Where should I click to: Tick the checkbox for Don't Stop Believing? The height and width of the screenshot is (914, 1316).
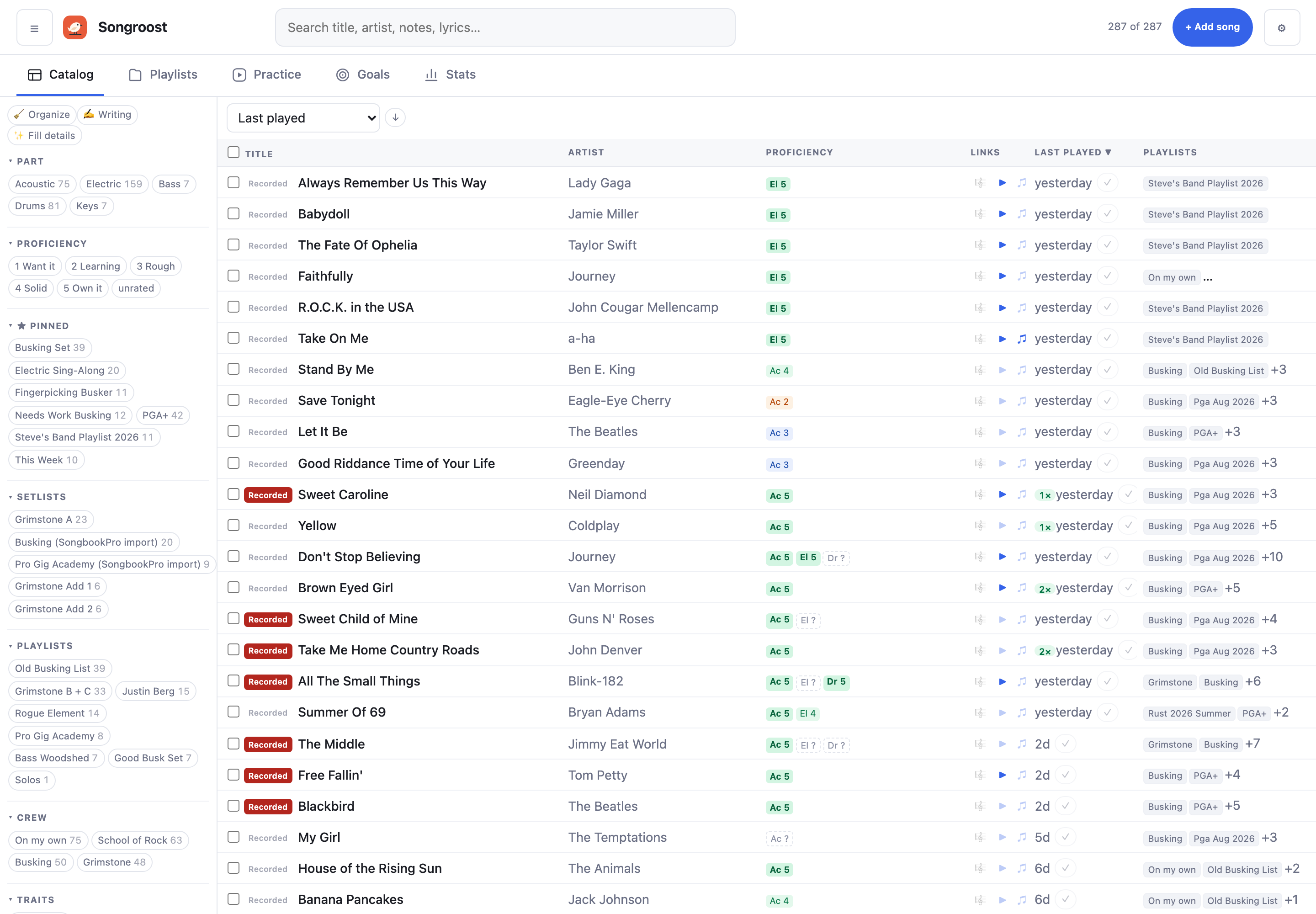point(233,557)
